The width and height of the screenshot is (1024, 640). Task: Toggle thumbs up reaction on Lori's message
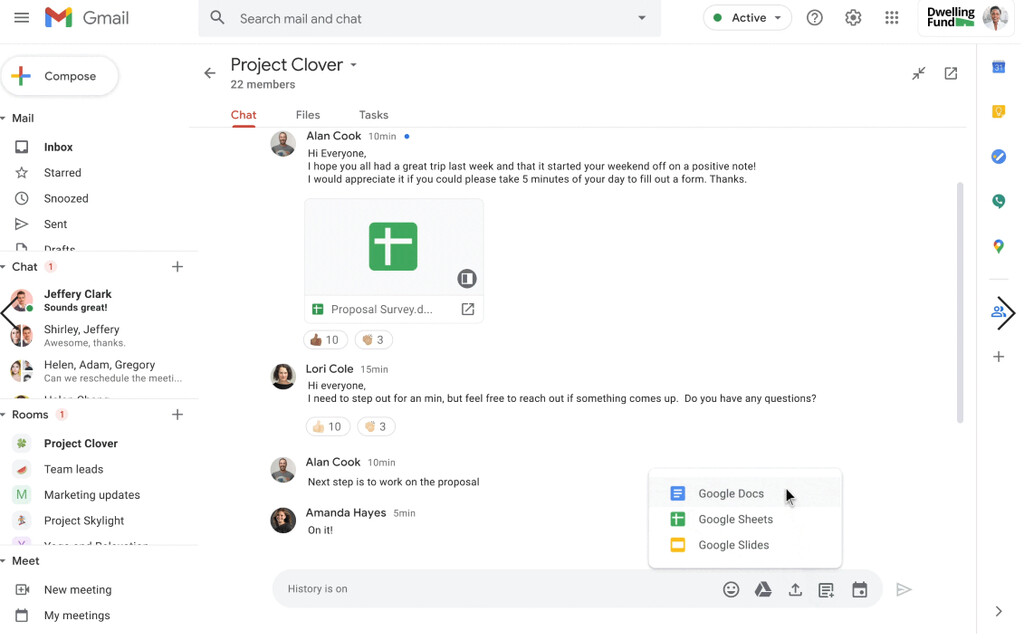tap(328, 426)
